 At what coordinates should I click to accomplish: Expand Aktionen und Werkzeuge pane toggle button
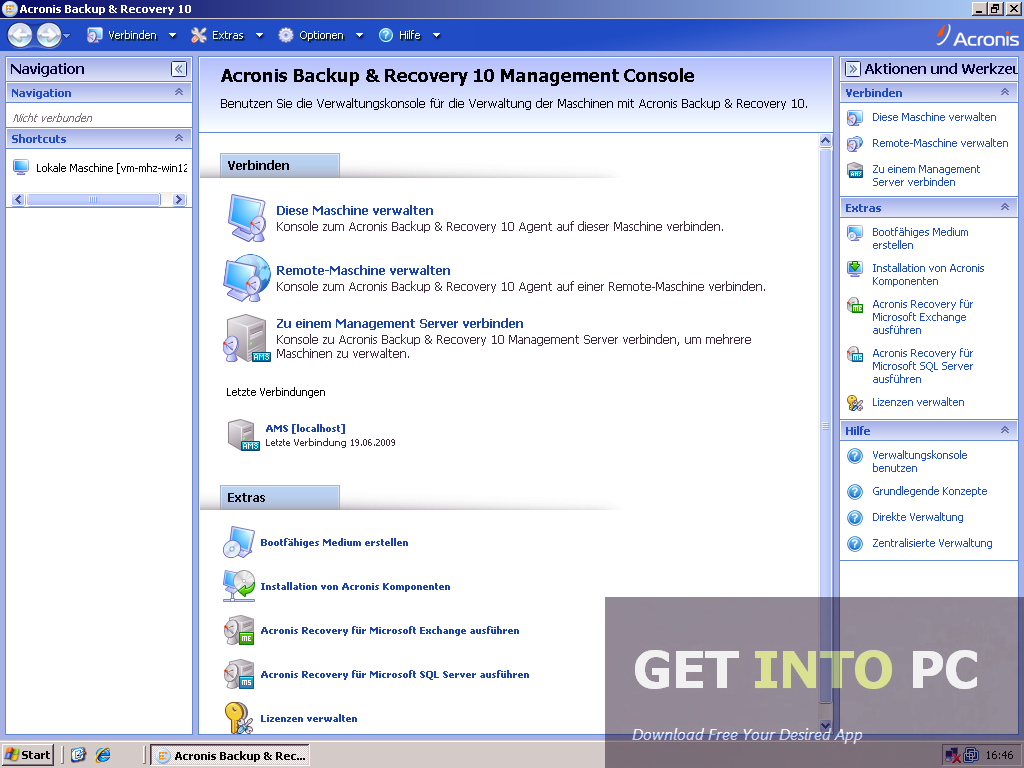pyautogui.click(x=852, y=69)
